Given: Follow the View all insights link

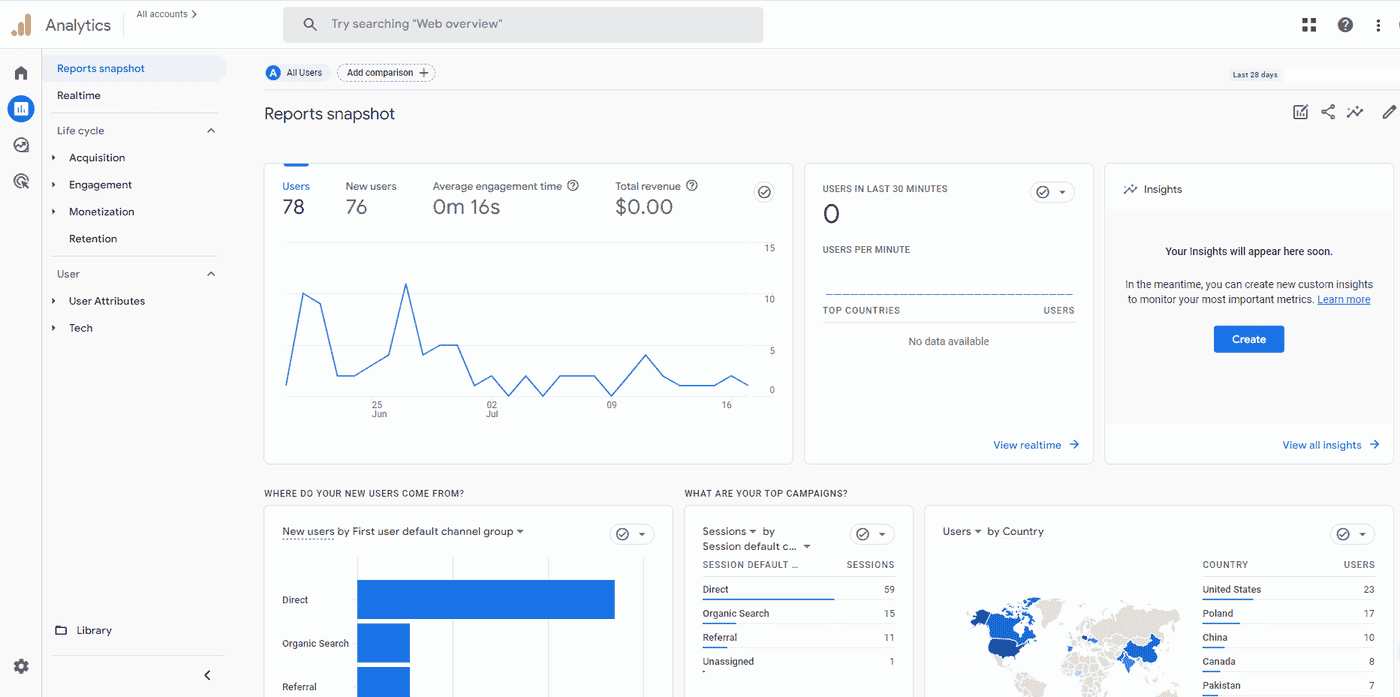Looking at the screenshot, I should 1331,445.
